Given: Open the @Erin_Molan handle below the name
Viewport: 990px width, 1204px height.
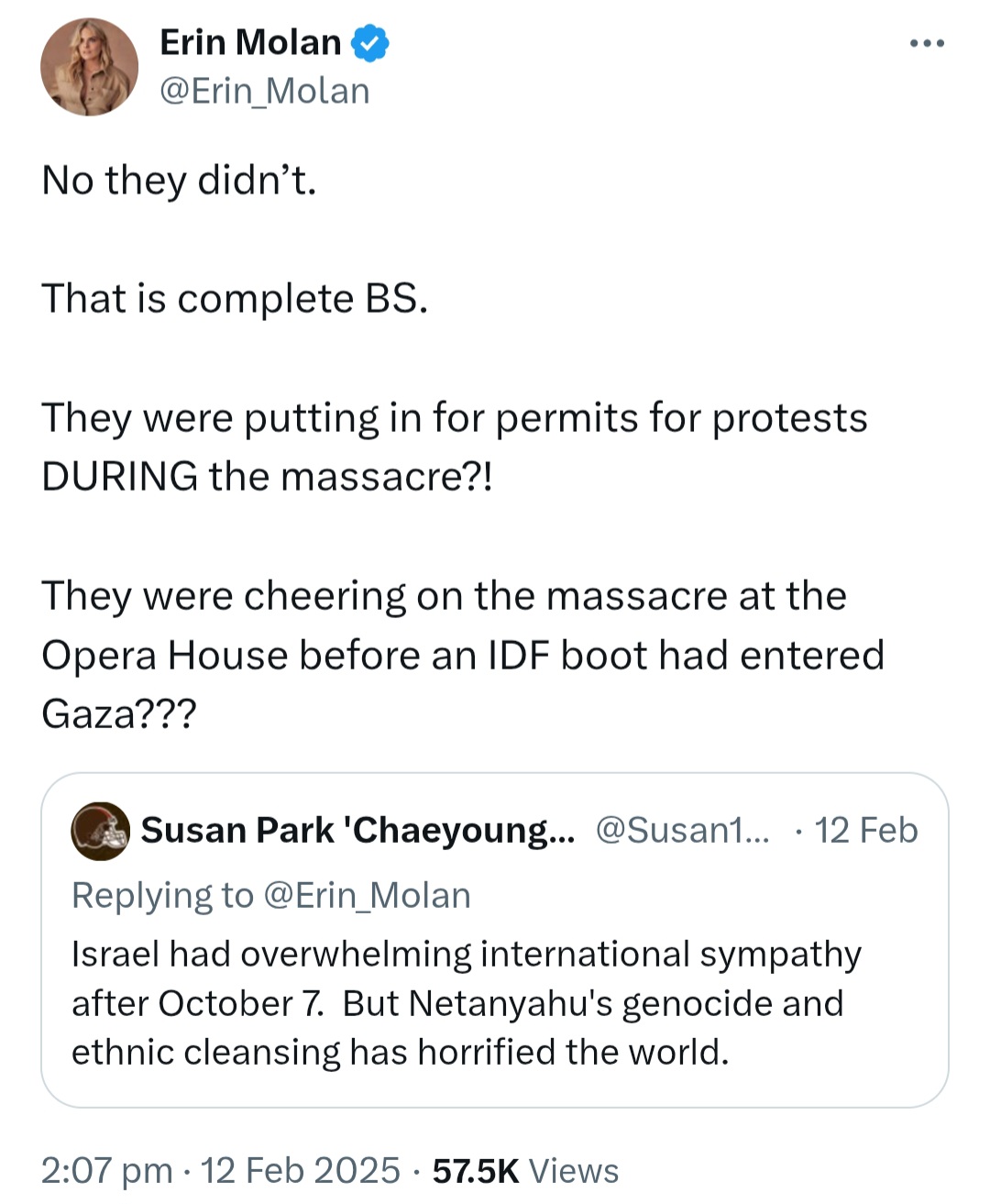Looking at the screenshot, I should click(x=265, y=91).
